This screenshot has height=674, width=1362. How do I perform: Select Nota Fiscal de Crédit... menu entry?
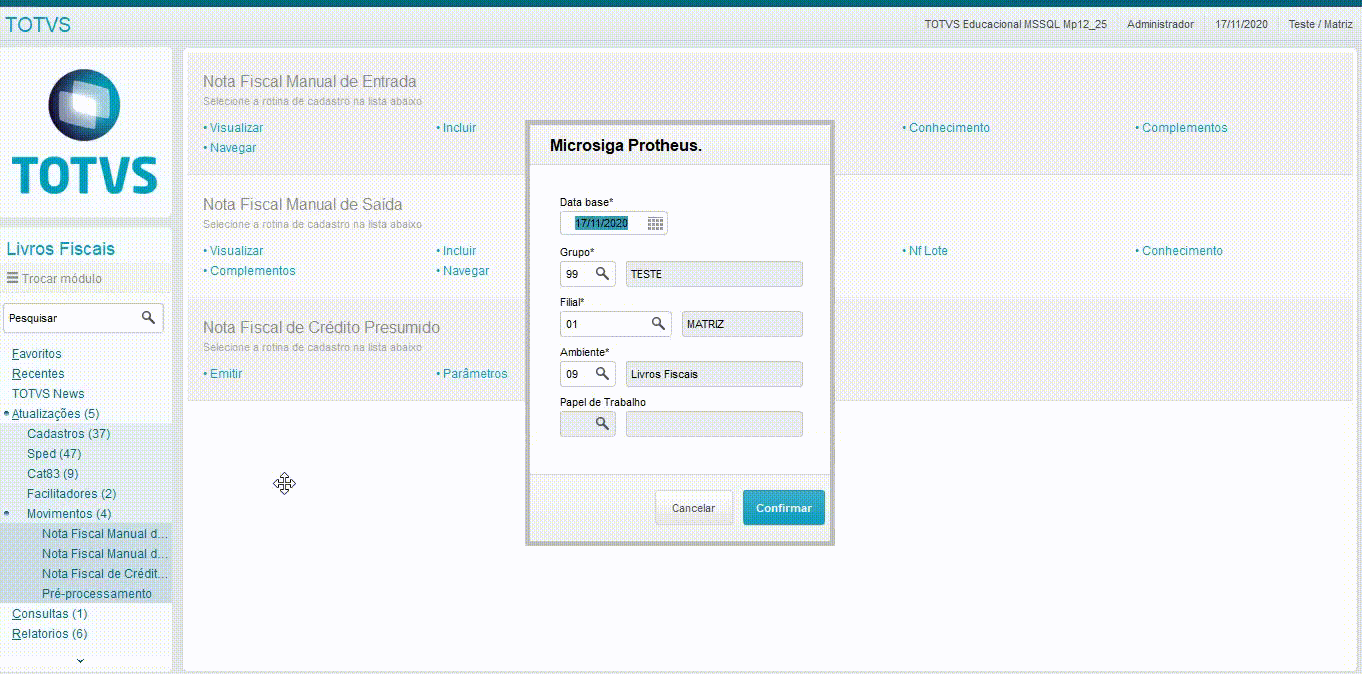coord(105,573)
